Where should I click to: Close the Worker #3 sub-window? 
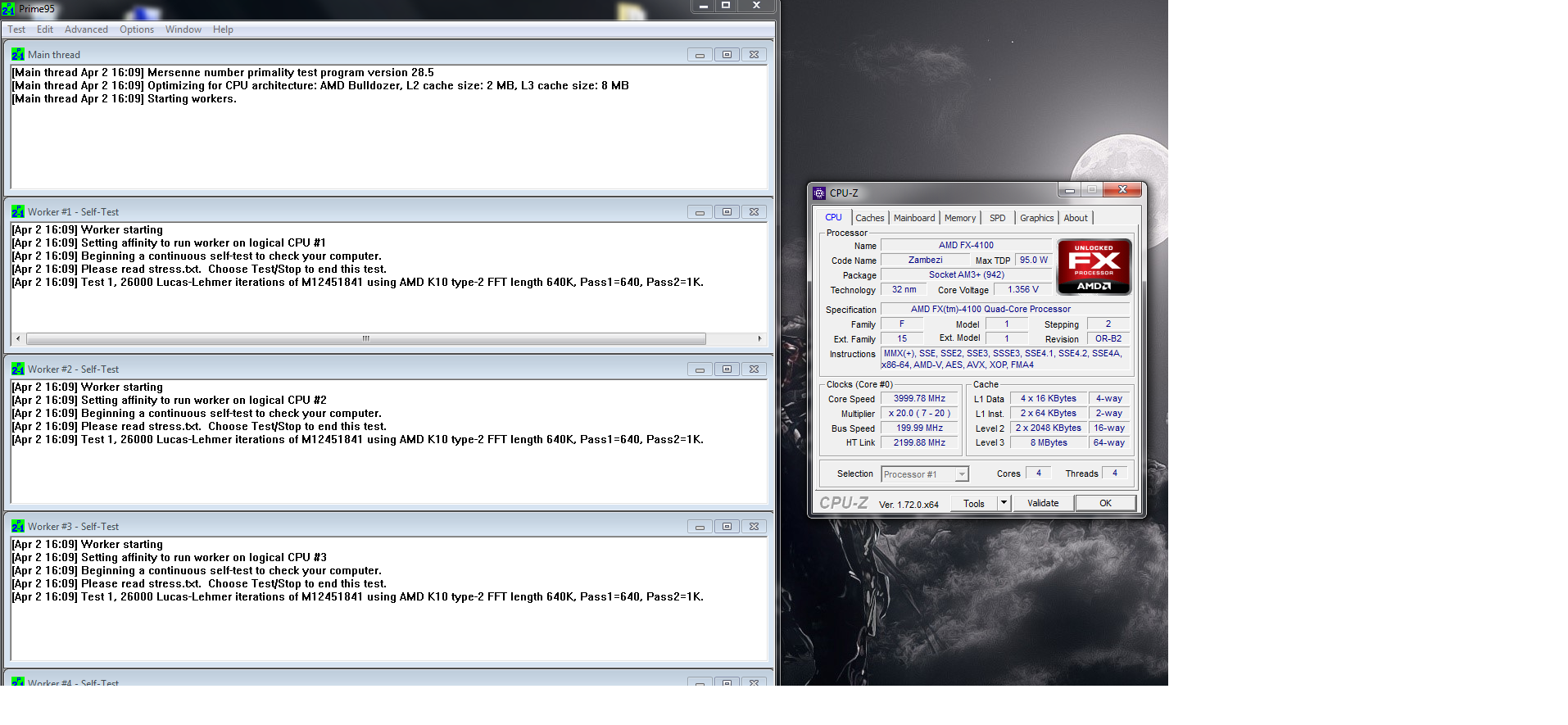[x=754, y=527]
